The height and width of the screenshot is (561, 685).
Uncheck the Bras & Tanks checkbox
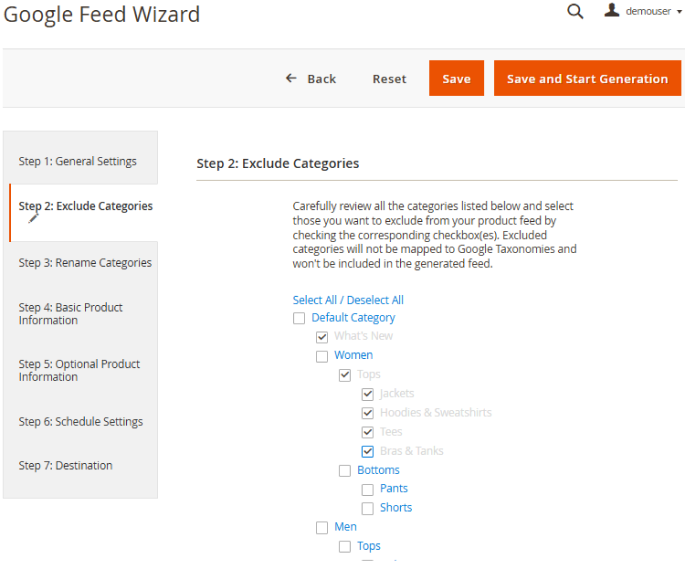[x=367, y=451]
